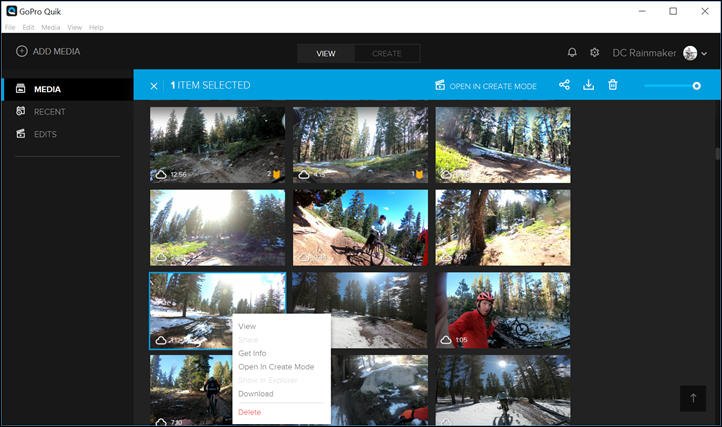The height and width of the screenshot is (427, 722).
Task: Click the cloud icon on 7:10 video
Action: 161,421
